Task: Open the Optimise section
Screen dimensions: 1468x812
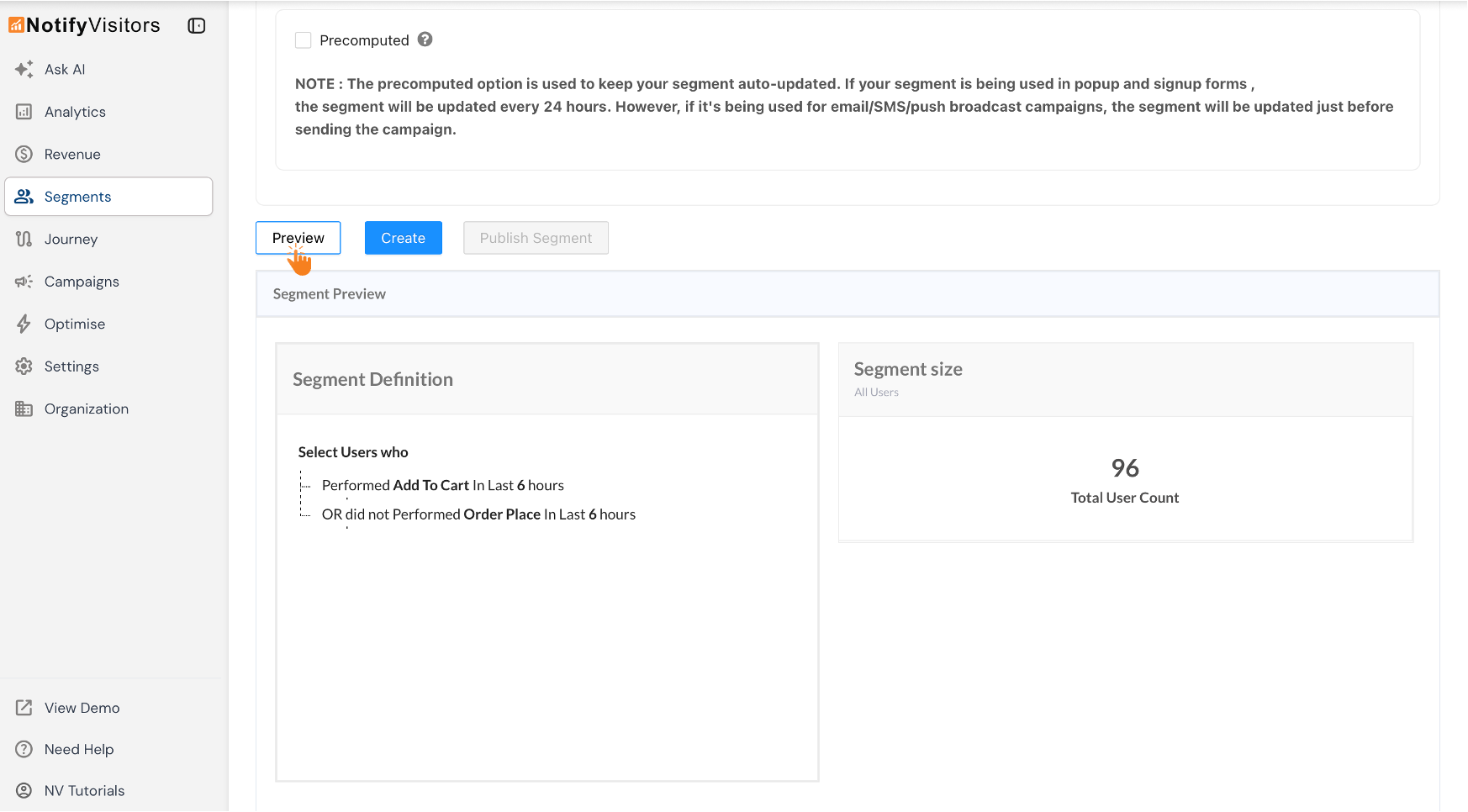Action: tap(74, 324)
